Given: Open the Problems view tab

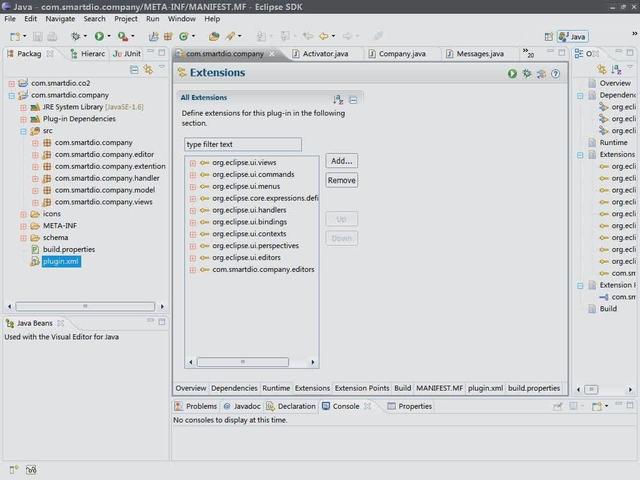Looking at the screenshot, I should coord(196,406).
